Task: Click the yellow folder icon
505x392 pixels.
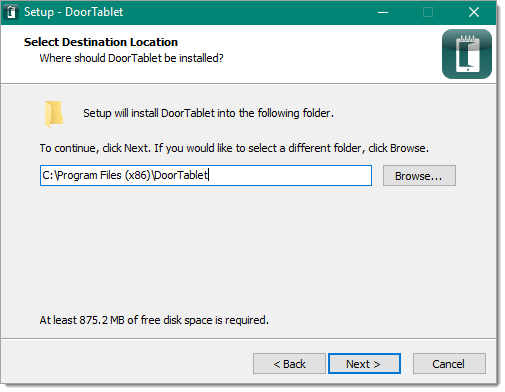Action: 54,114
